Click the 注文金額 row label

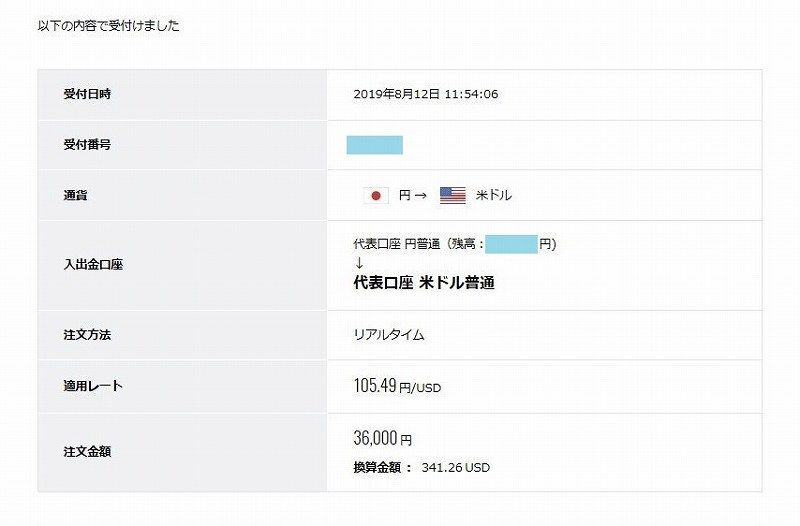tap(87, 452)
